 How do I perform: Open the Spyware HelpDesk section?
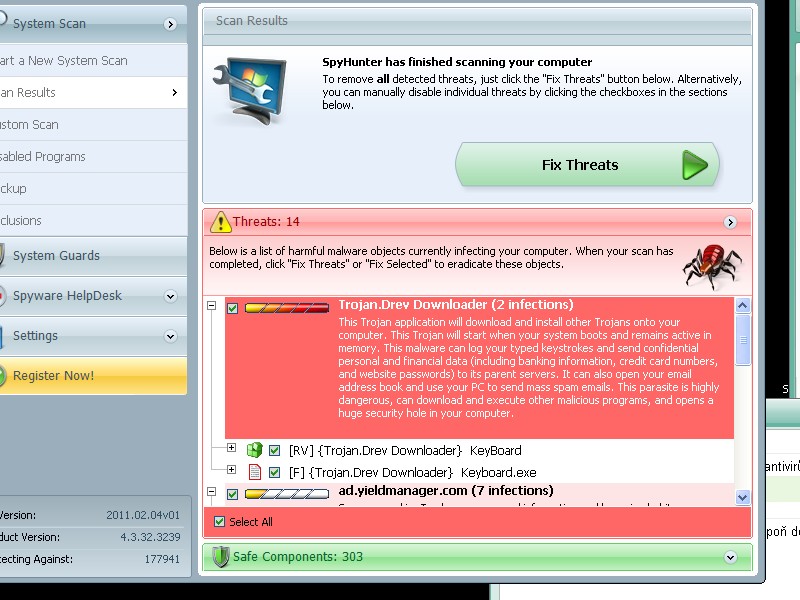[93, 296]
